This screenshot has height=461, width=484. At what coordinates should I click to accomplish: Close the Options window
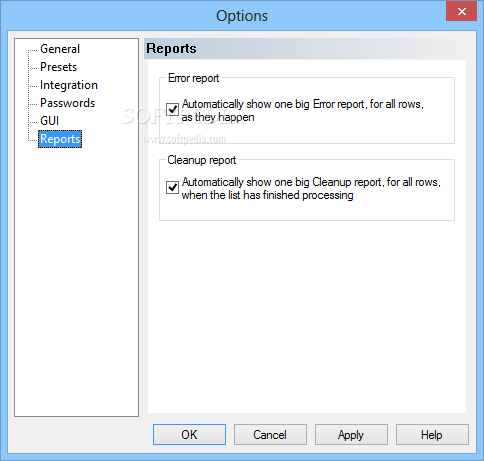(462, 11)
